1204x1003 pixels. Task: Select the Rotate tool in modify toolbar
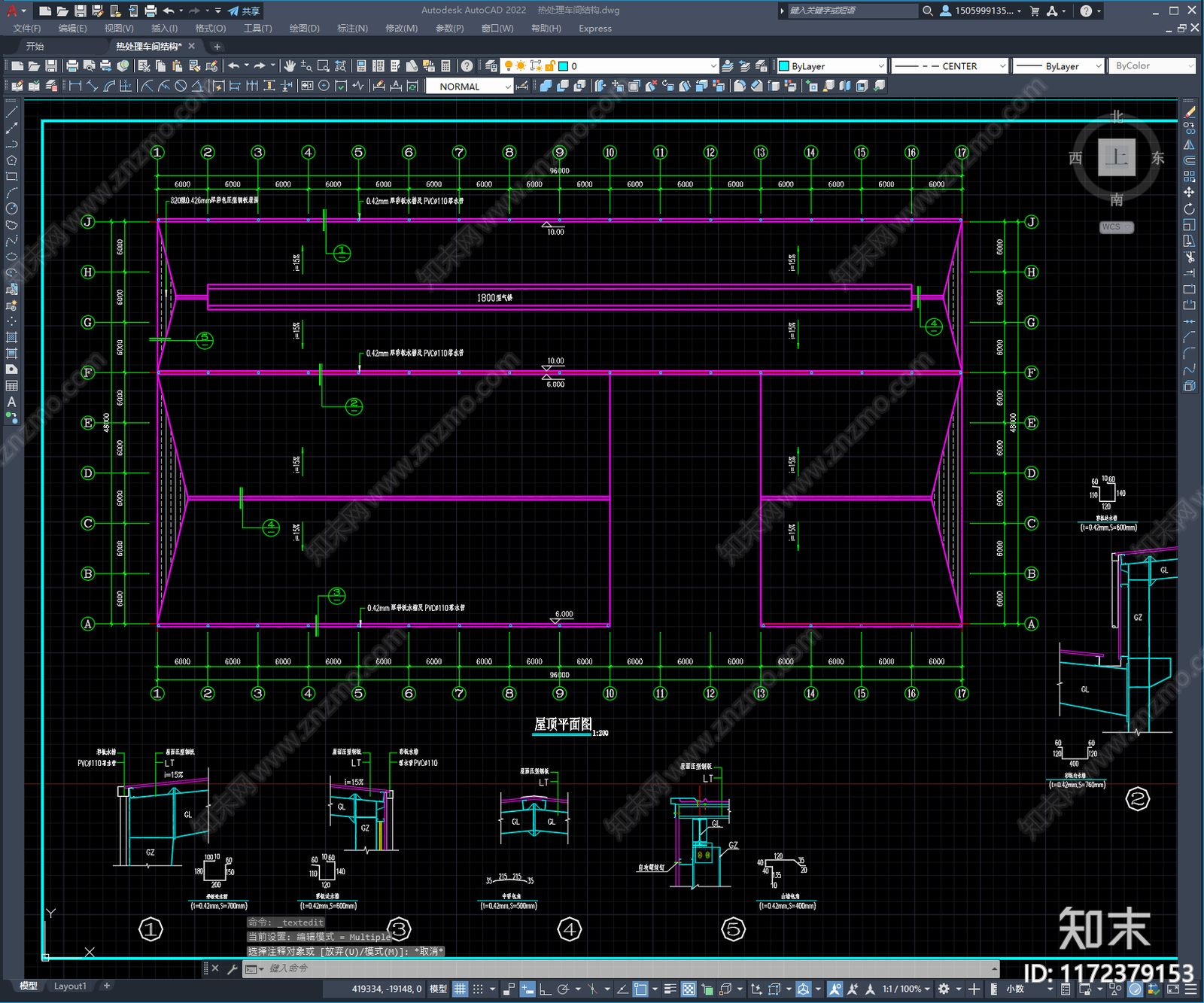pos(1189,208)
